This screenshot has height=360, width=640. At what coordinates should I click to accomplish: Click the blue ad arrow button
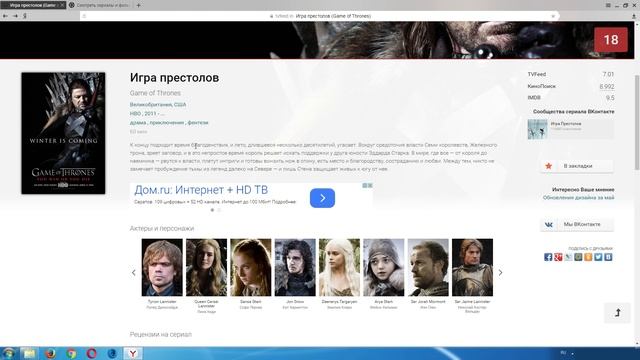point(322,198)
